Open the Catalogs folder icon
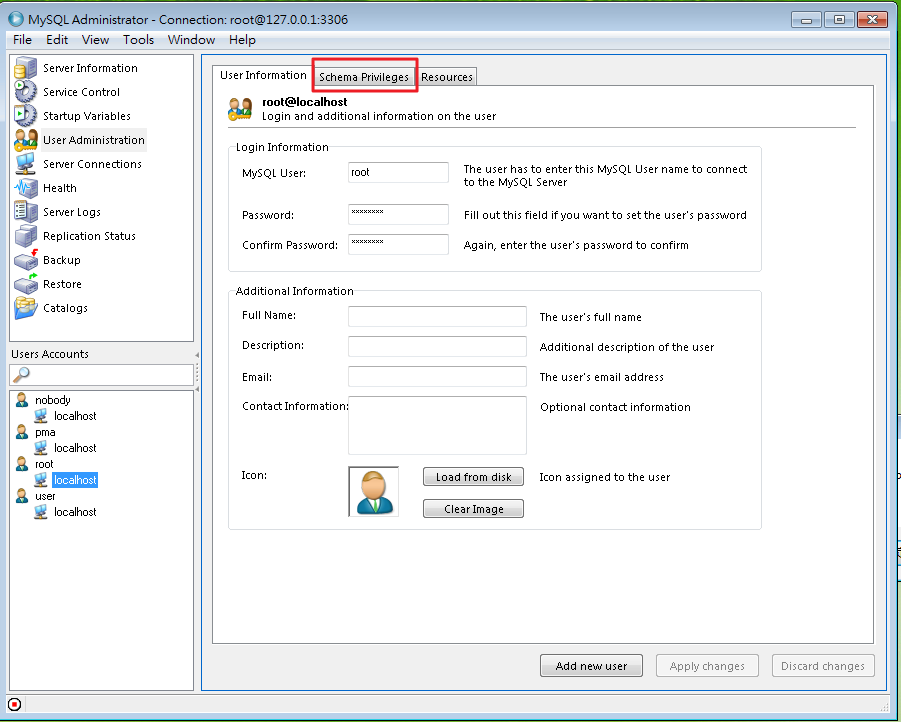 (x=26, y=308)
